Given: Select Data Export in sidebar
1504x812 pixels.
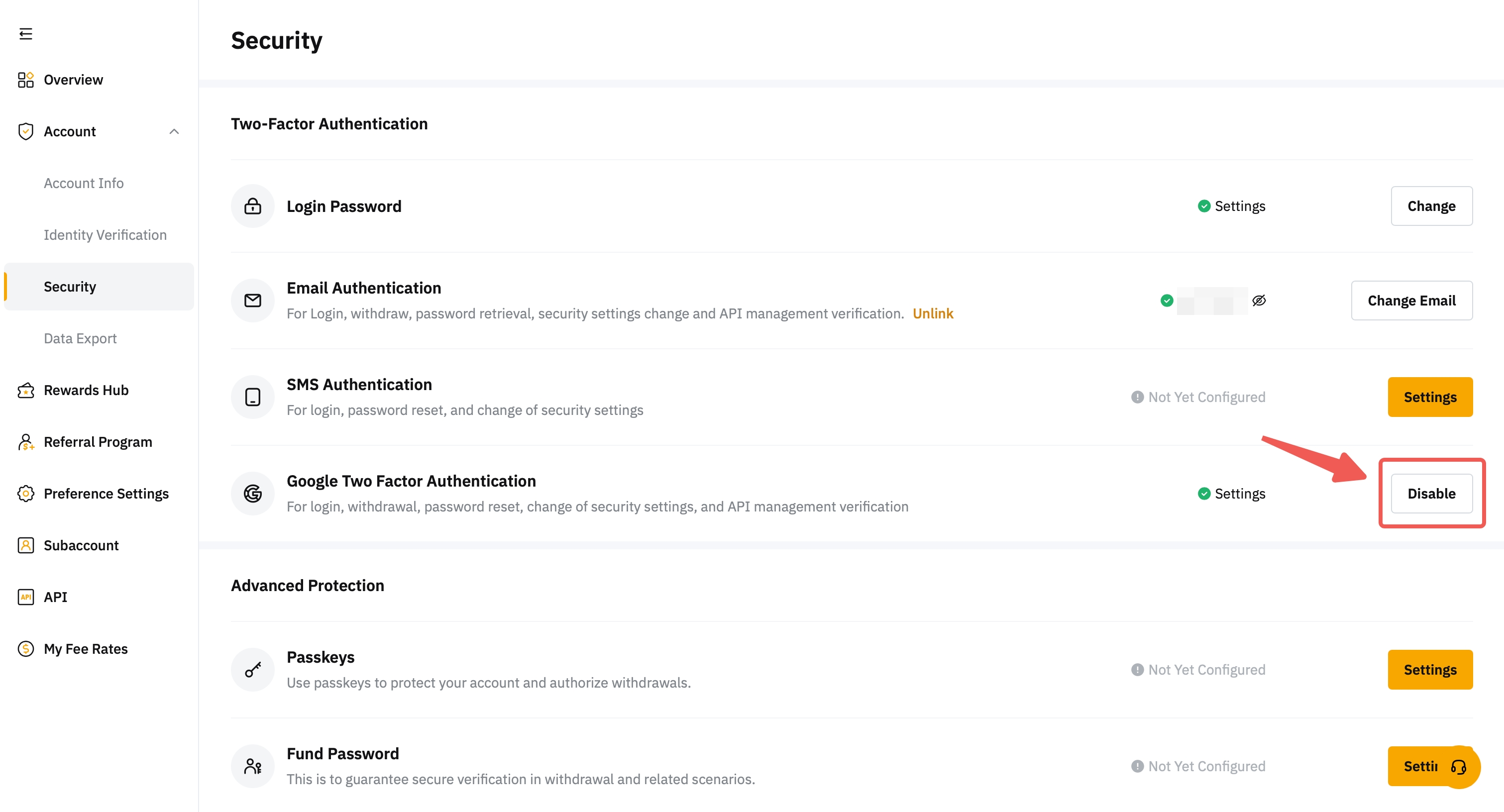Looking at the screenshot, I should coord(80,338).
